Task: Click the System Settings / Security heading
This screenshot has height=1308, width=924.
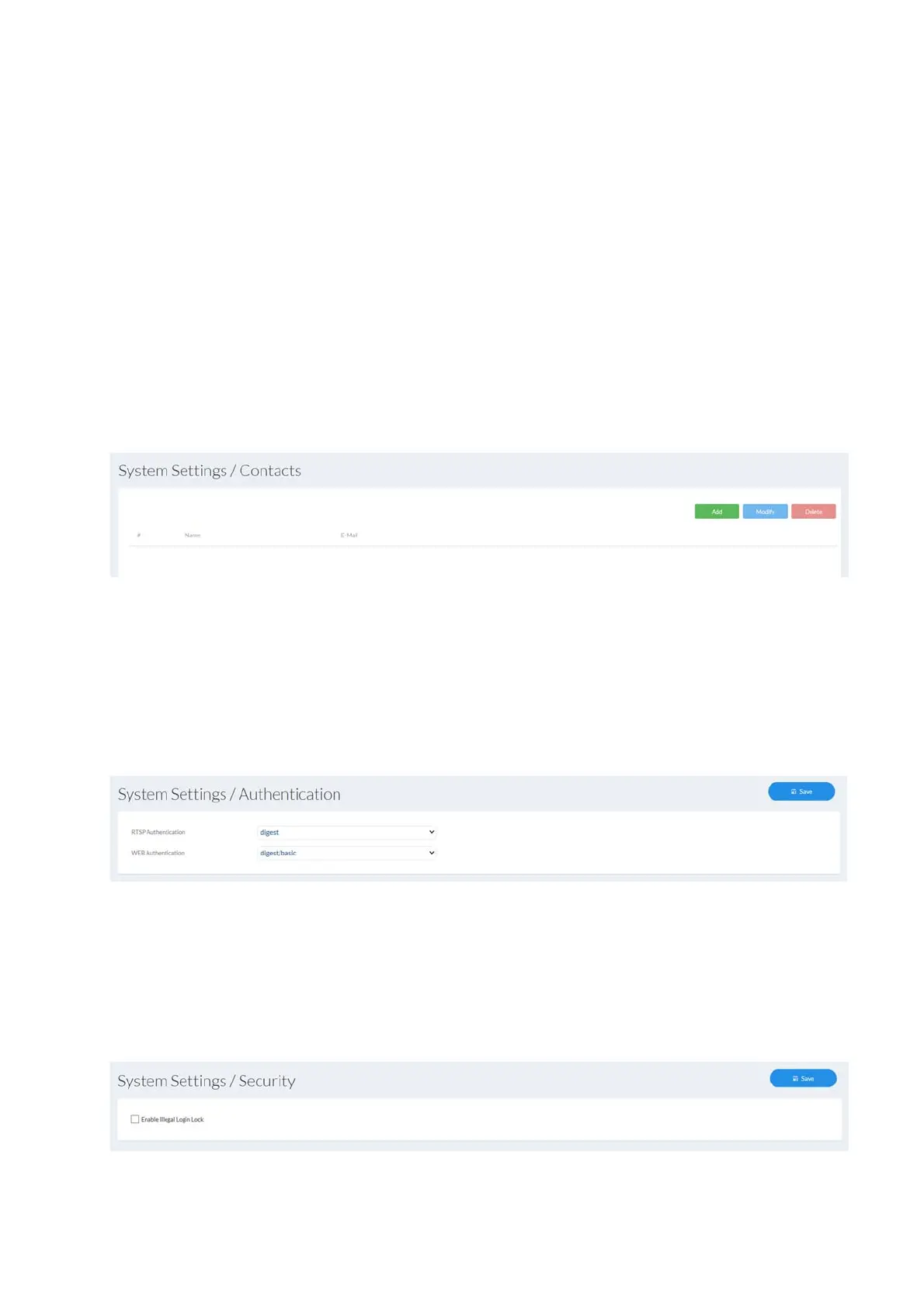Action: 207,1080
